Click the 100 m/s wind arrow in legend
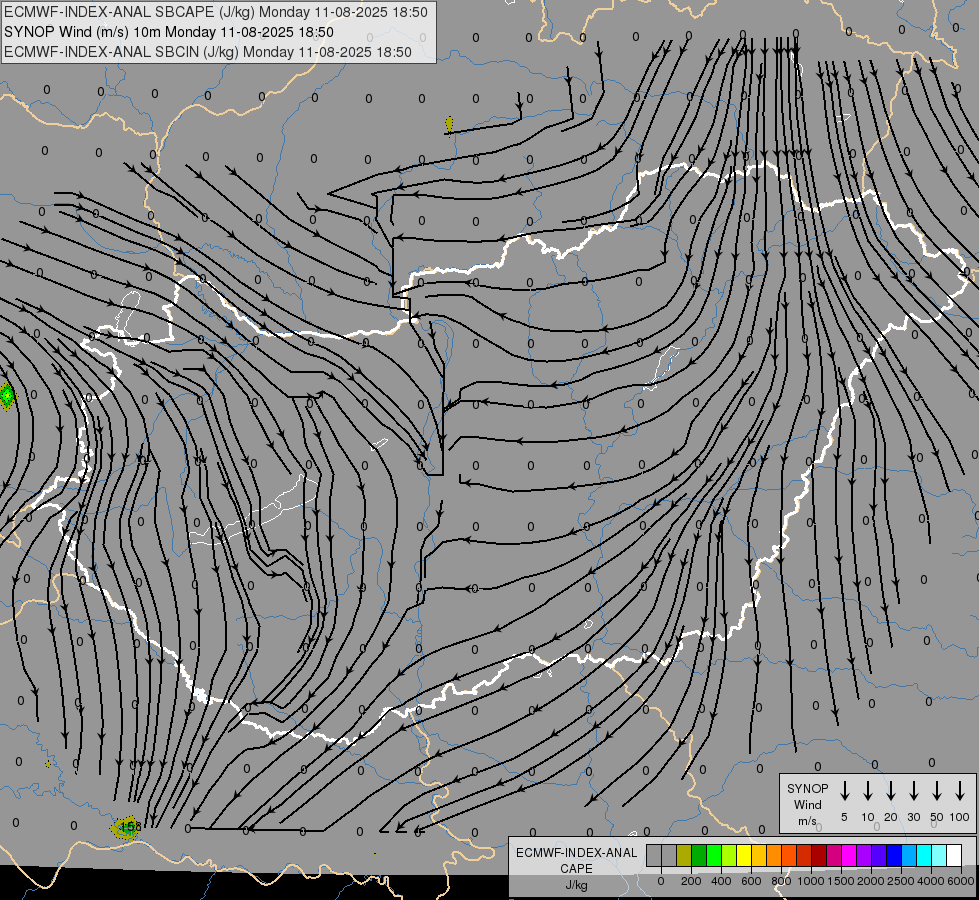 tap(960, 791)
